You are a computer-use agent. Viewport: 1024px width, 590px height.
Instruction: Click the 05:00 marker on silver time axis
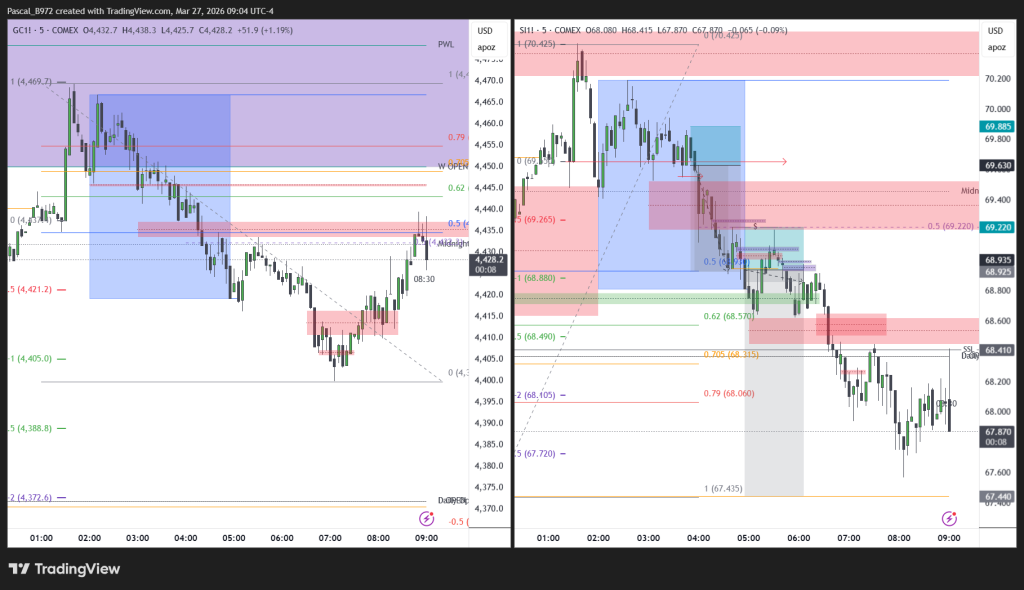[748, 538]
